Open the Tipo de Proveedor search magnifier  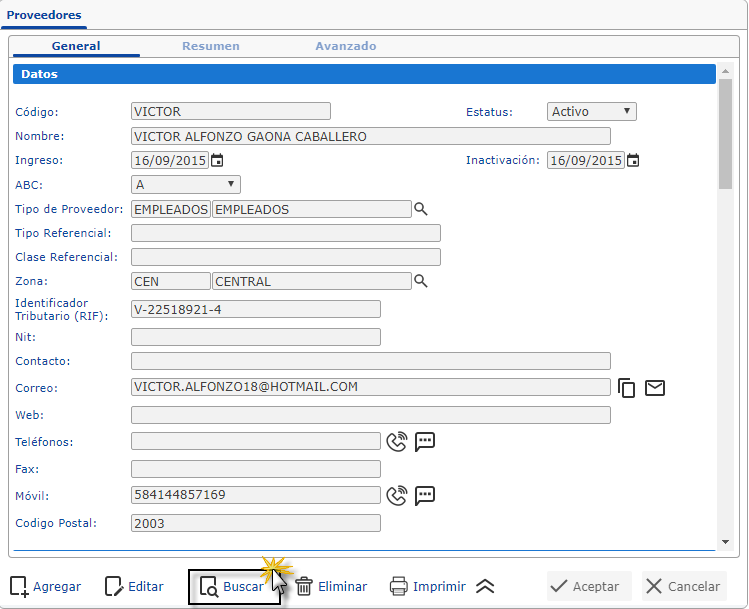[421, 209]
